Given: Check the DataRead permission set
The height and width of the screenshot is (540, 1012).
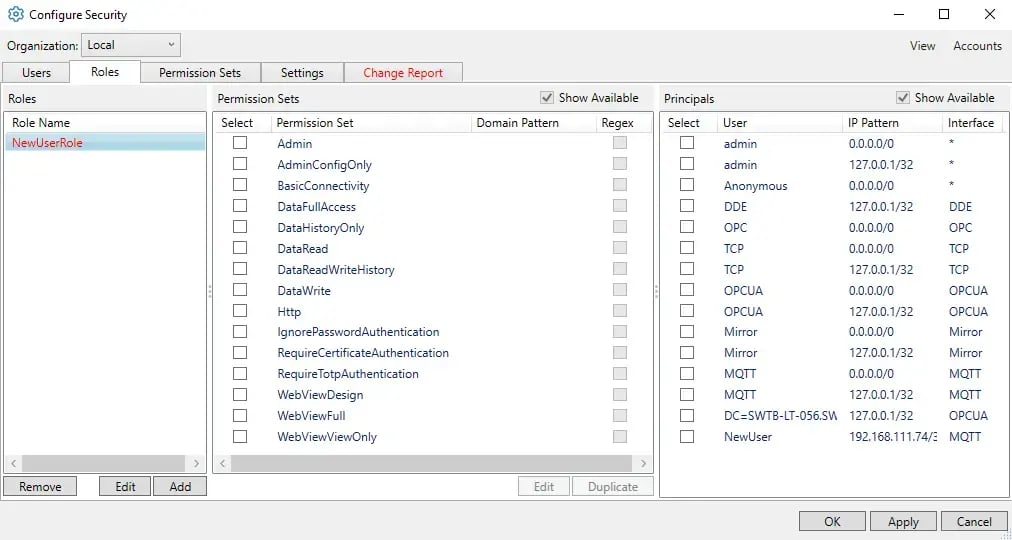Looking at the screenshot, I should pyautogui.click(x=240, y=248).
